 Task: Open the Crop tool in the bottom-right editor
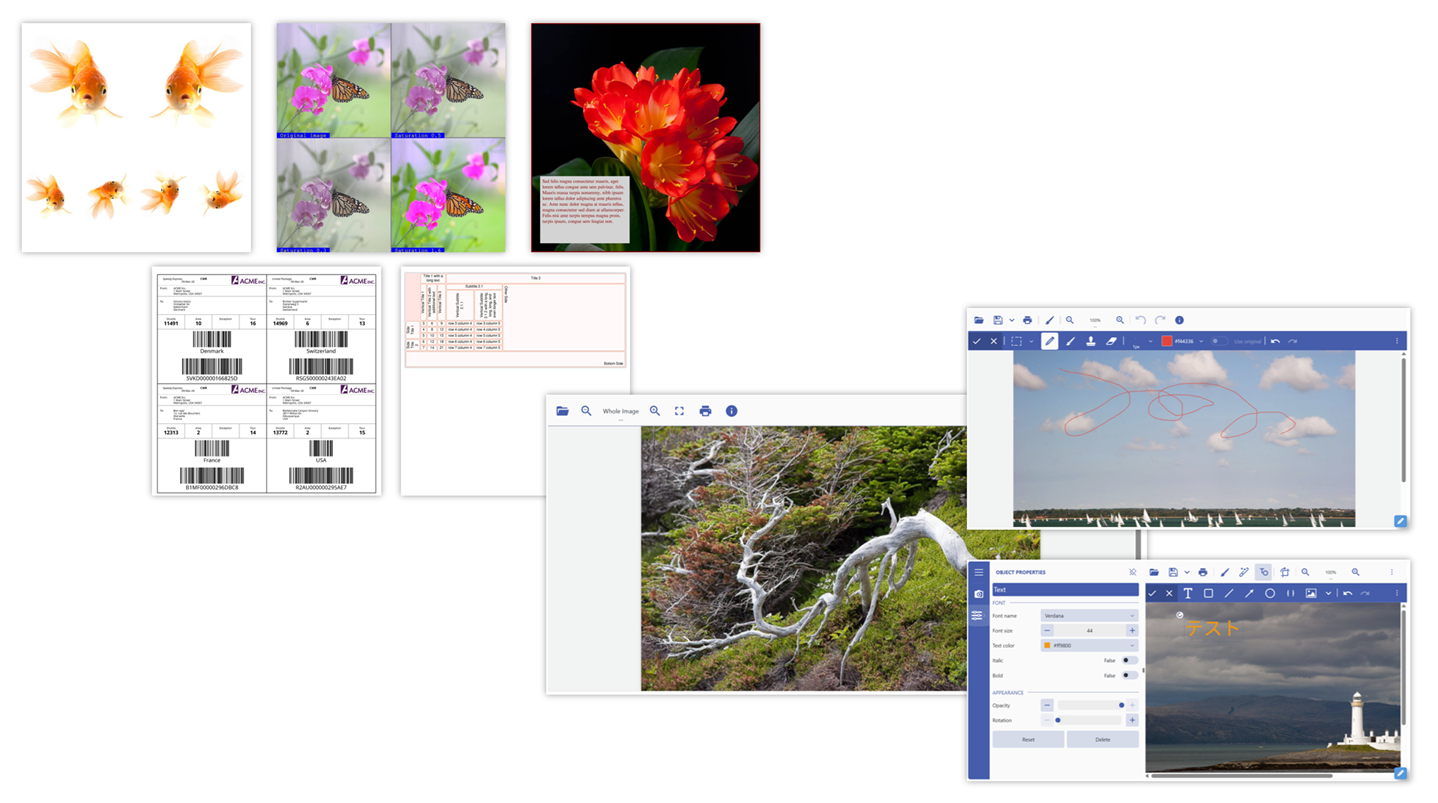pyautogui.click(x=1285, y=572)
